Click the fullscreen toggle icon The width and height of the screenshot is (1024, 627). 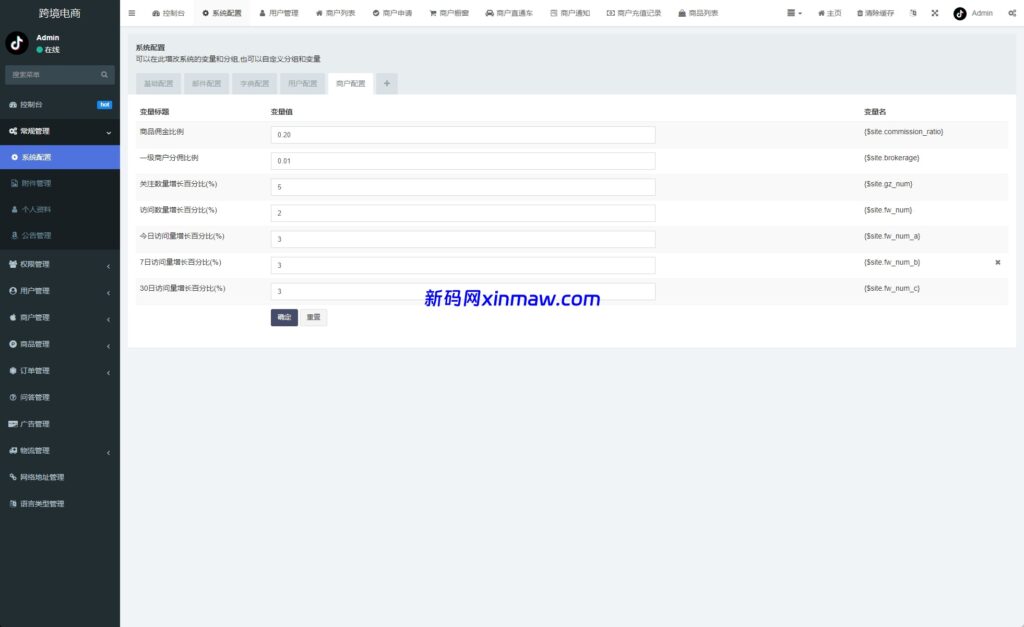[935, 13]
